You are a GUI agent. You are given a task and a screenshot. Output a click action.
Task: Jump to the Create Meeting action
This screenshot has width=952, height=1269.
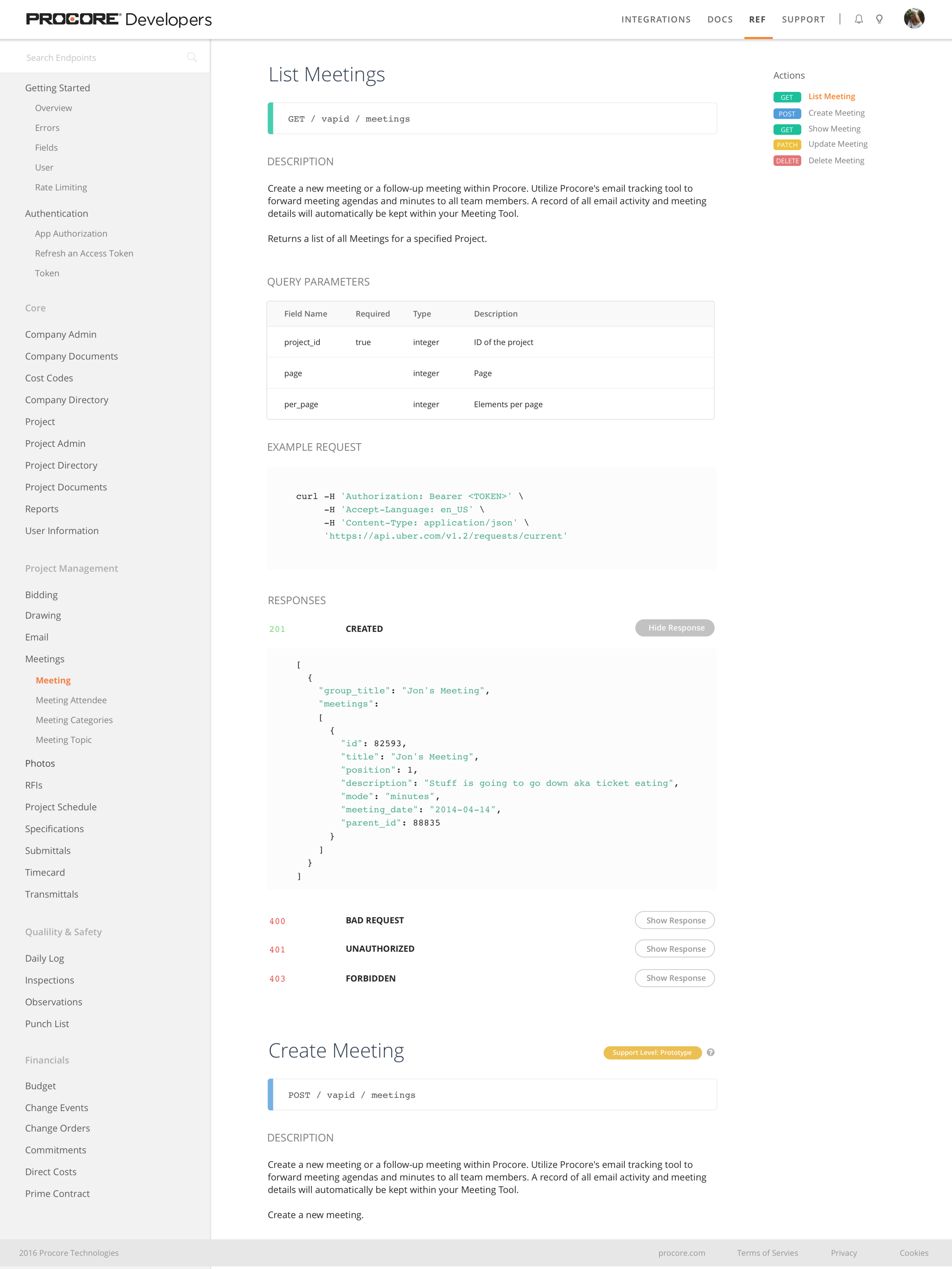pyautogui.click(x=836, y=113)
